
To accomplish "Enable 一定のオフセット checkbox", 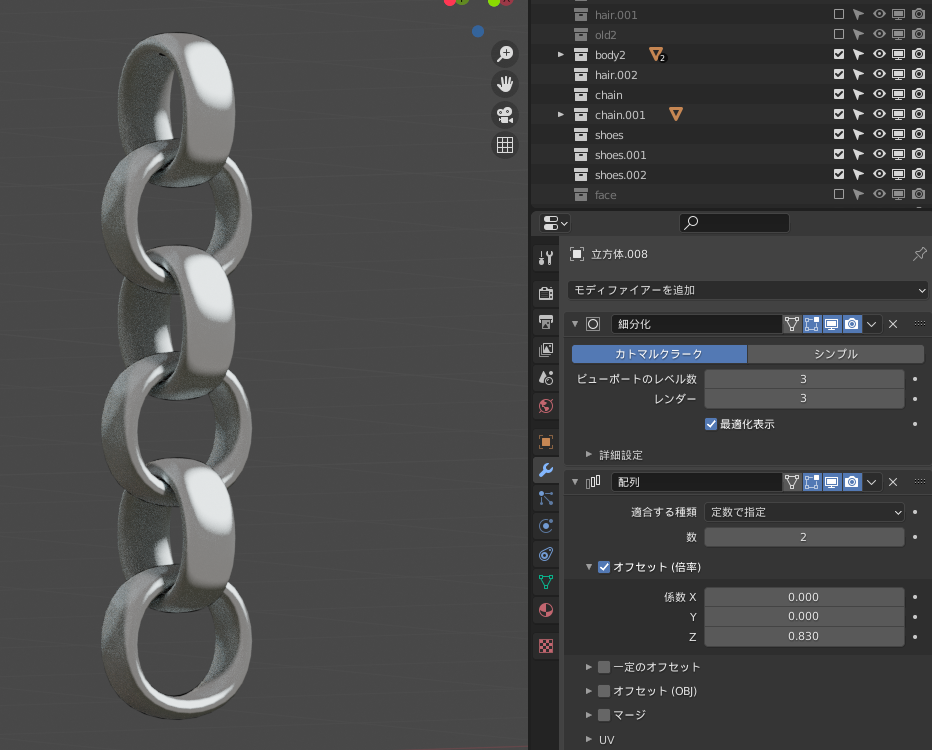I will tap(604, 667).
